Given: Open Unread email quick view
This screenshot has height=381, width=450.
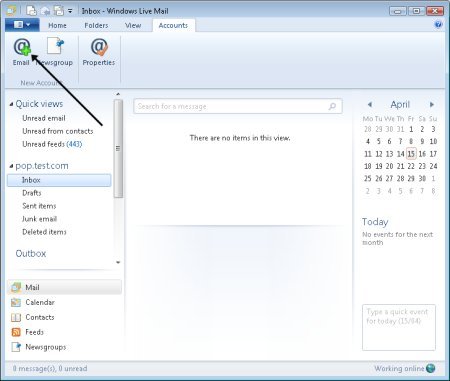Looking at the screenshot, I should pos(44,118).
